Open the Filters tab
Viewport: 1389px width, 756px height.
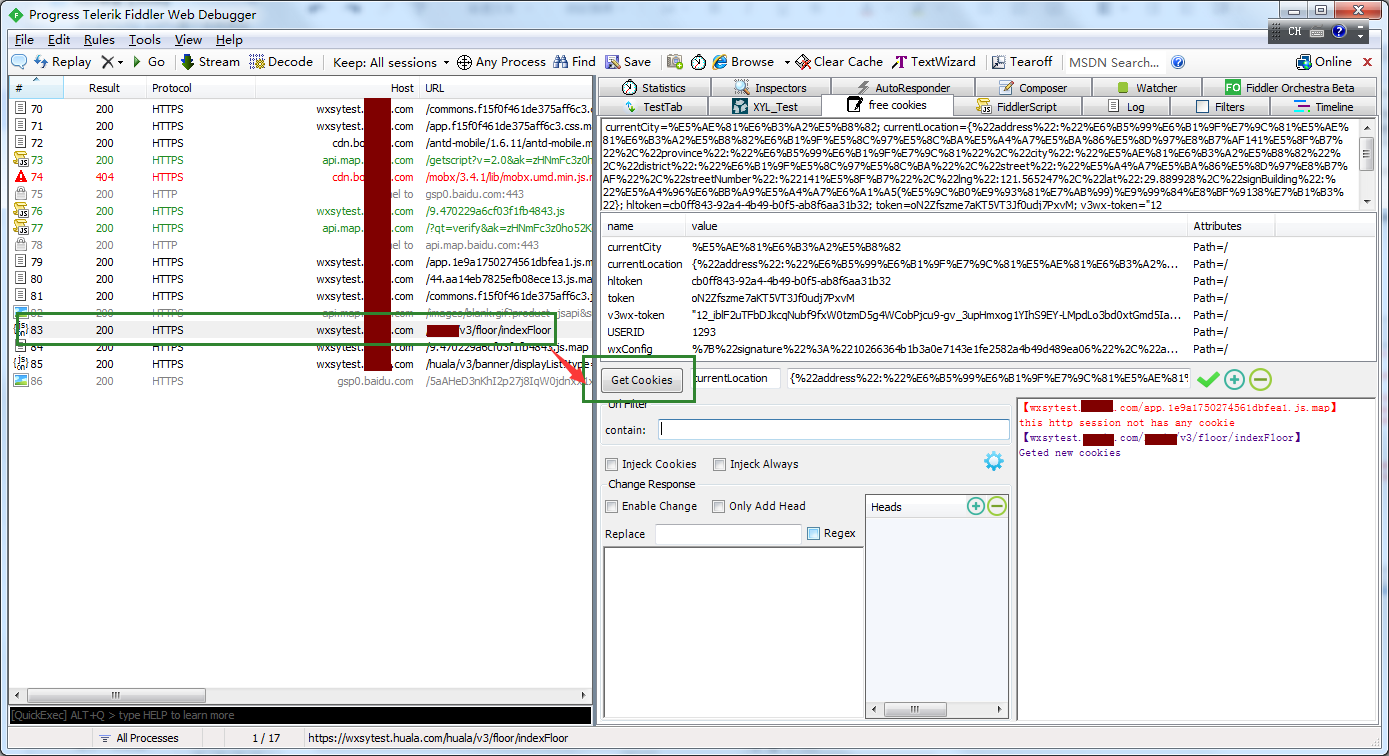(x=1221, y=106)
